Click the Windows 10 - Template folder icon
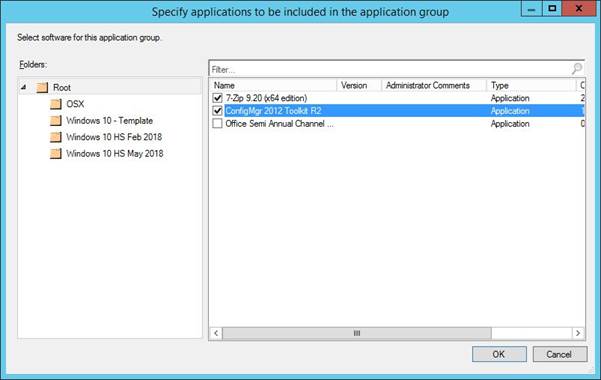 (56, 120)
